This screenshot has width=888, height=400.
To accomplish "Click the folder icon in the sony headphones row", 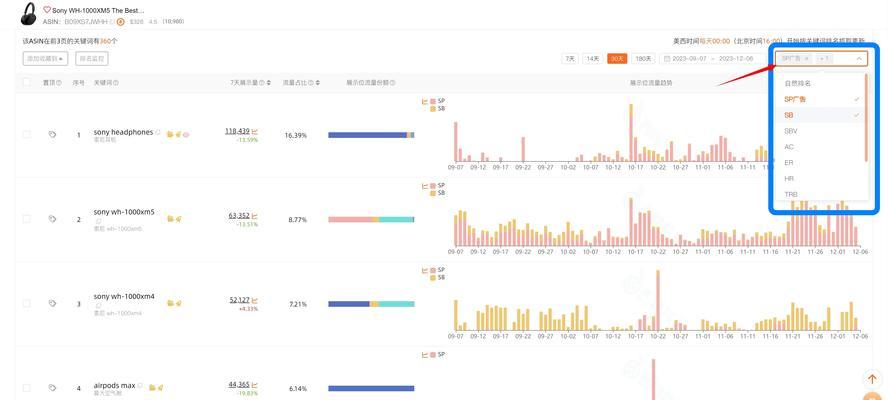I will coord(170,134).
